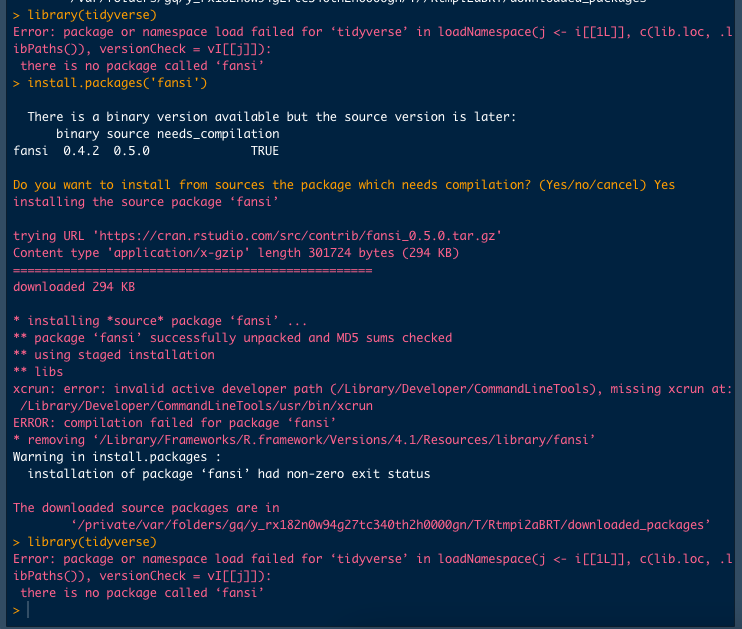742x629 pixels.
Task: Click the downloaded_packages folder path near bottom
Action: 390,525
